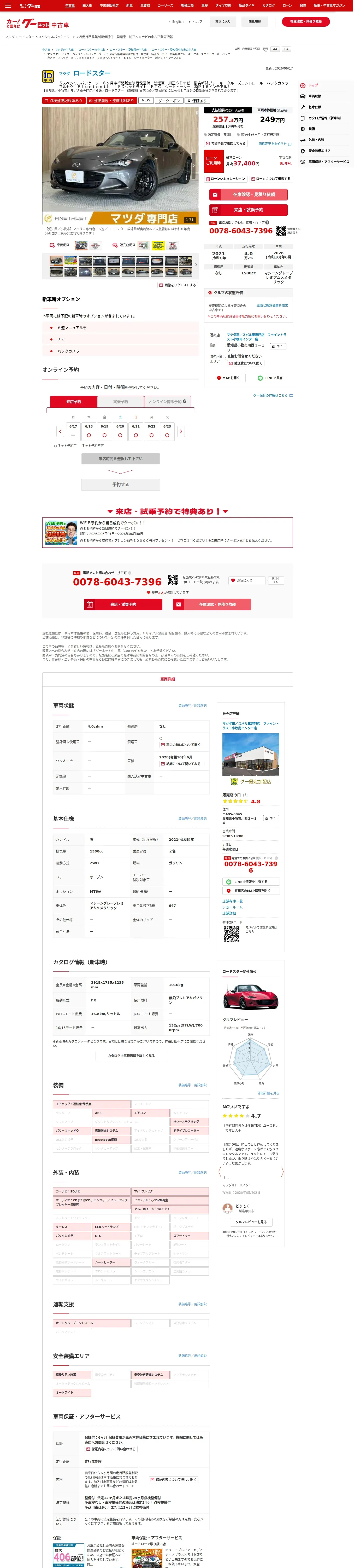Click the help icon beside オンライン商談予約
Viewport: 354px width, 1568px height.
(184, 401)
